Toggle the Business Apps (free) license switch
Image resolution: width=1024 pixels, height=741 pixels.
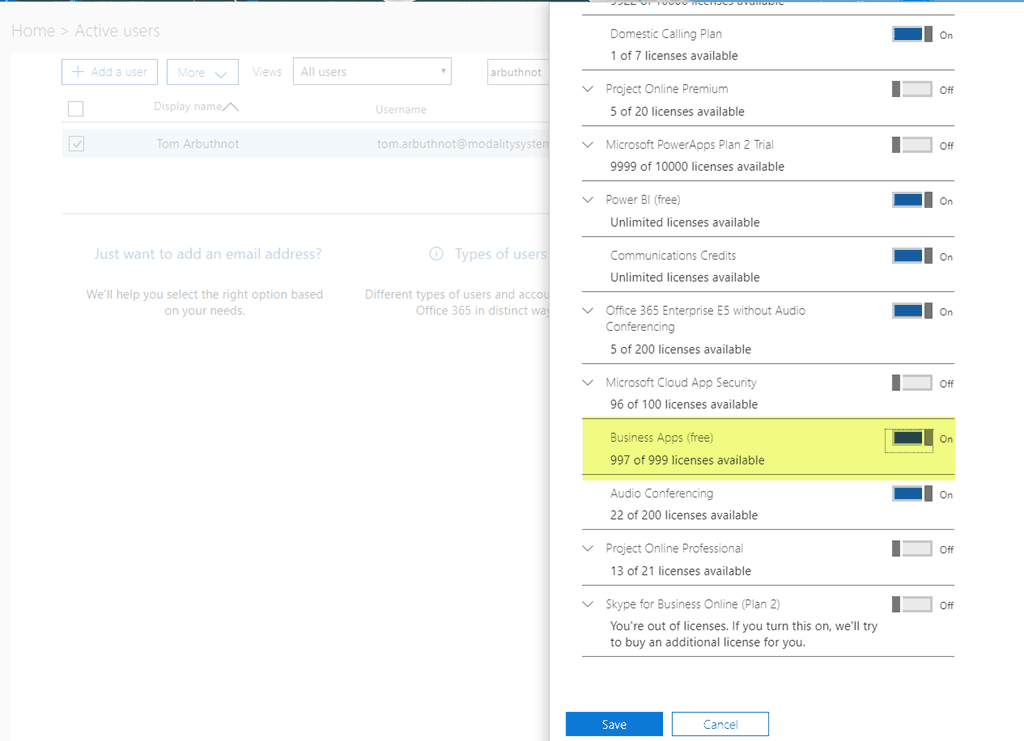tap(912, 438)
